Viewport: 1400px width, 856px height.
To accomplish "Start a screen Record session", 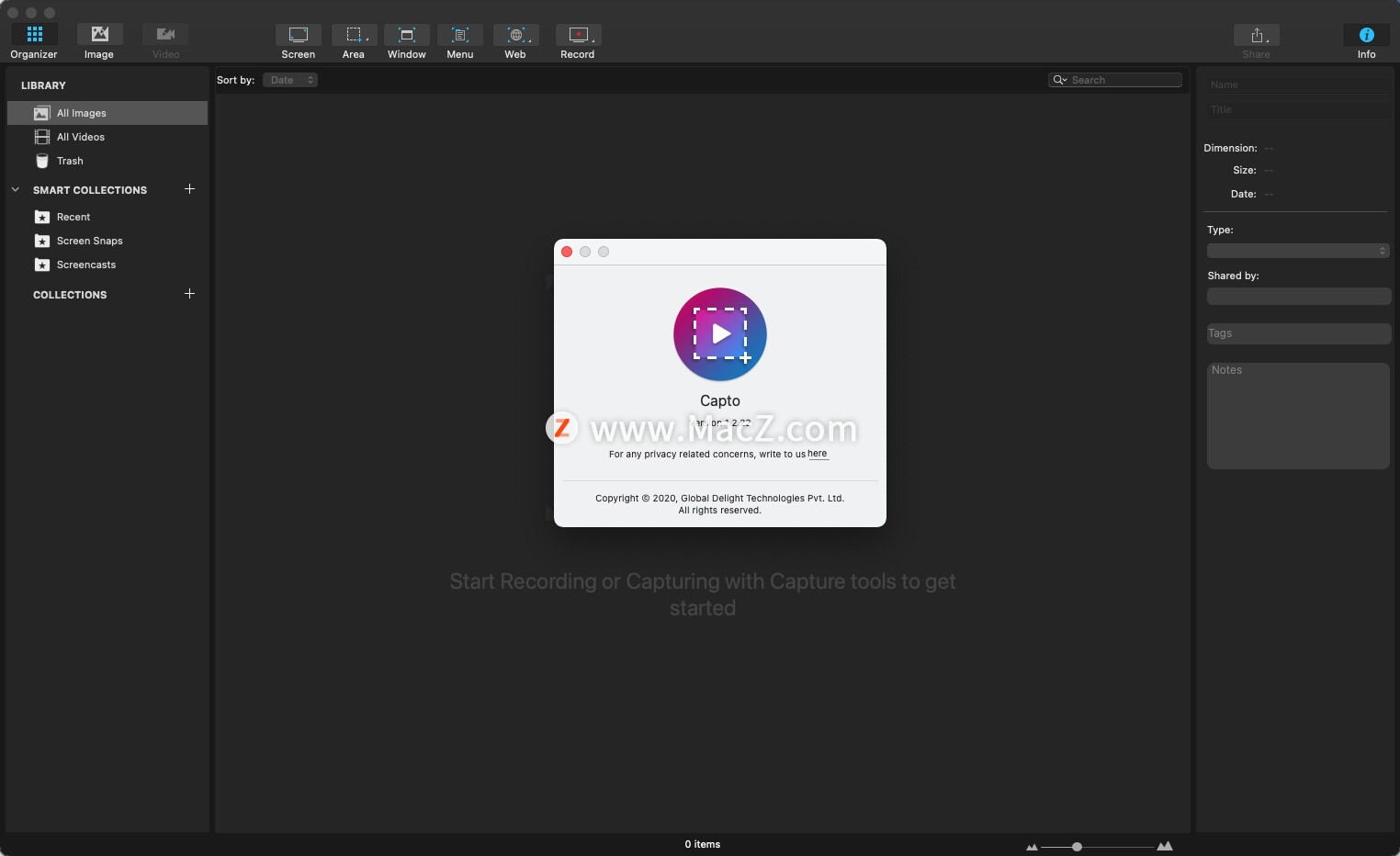I will [578, 41].
